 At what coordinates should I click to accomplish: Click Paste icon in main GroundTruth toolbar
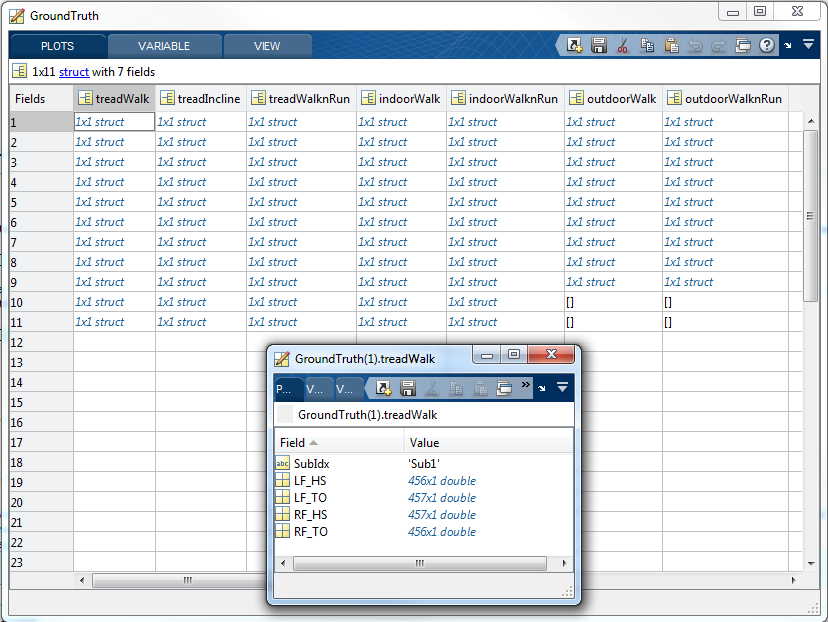pos(671,46)
